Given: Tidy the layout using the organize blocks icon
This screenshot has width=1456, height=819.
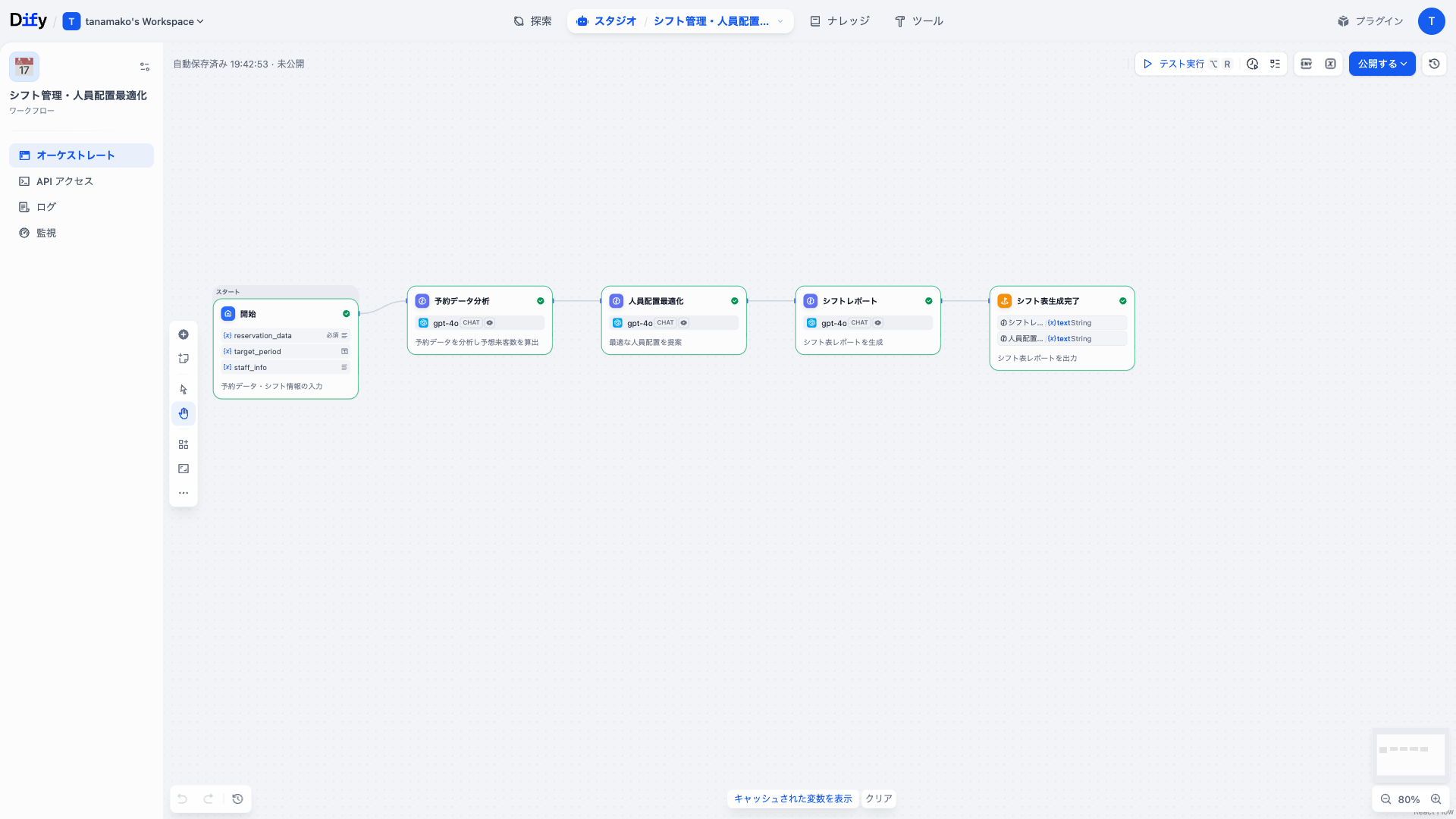Looking at the screenshot, I should [x=183, y=444].
